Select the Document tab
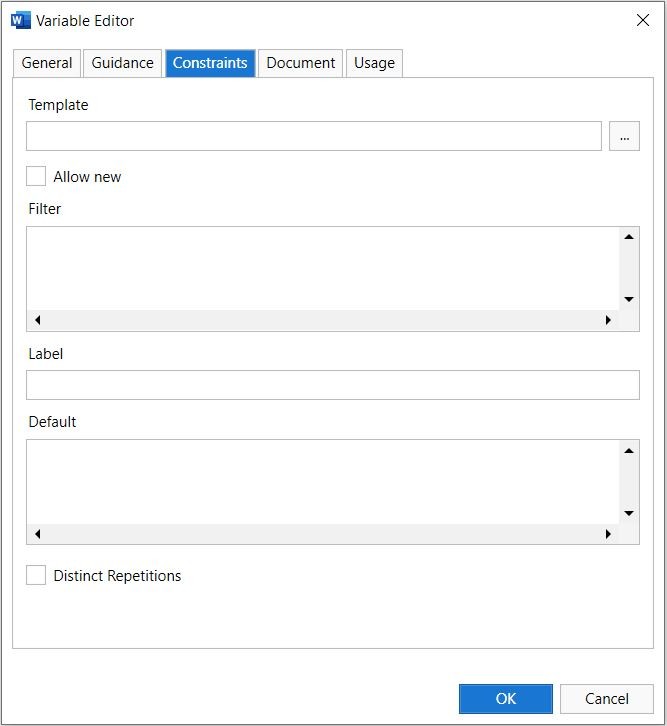The width and height of the screenshot is (667, 726). point(300,63)
